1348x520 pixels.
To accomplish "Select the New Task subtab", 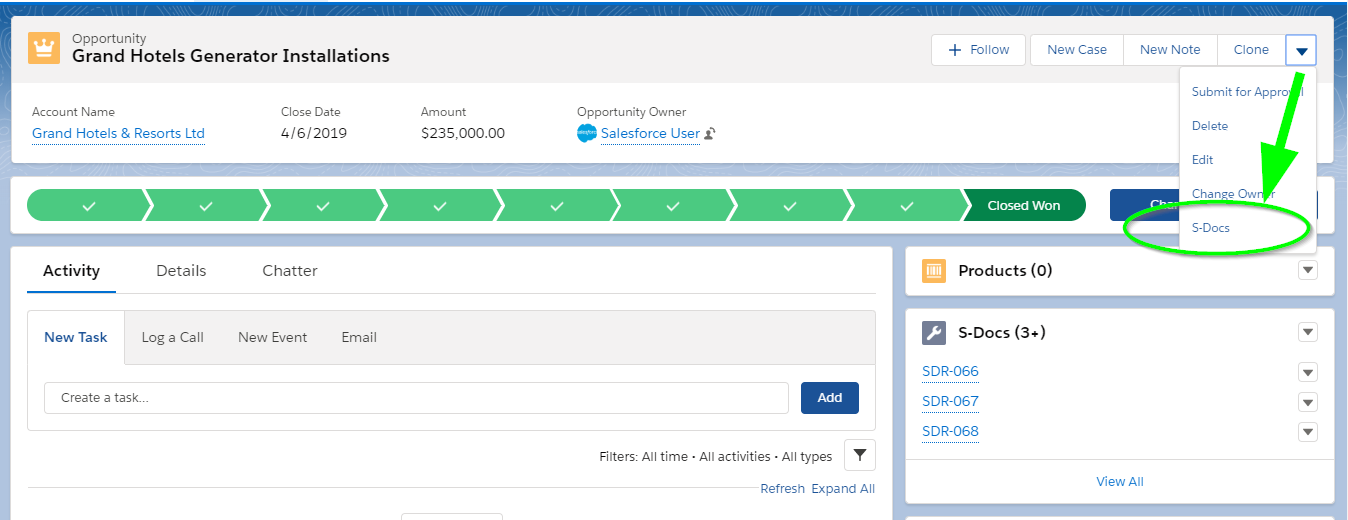I will pos(76,338).
